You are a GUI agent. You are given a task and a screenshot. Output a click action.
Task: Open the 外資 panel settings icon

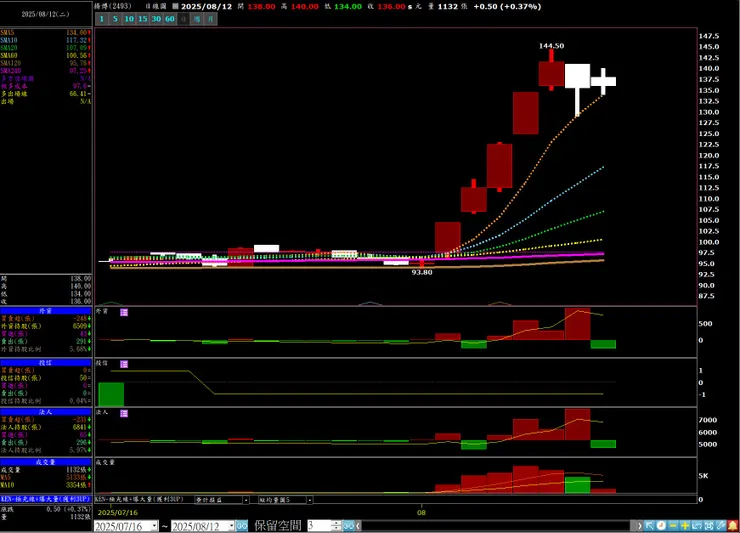(x=124, y=312)
